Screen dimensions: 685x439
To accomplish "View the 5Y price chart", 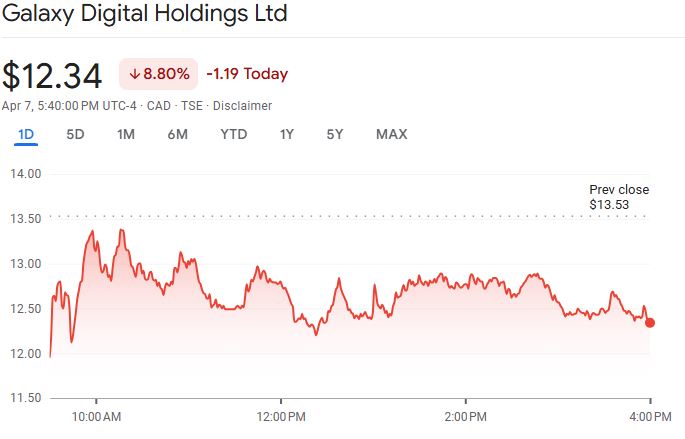I will 335,134.
